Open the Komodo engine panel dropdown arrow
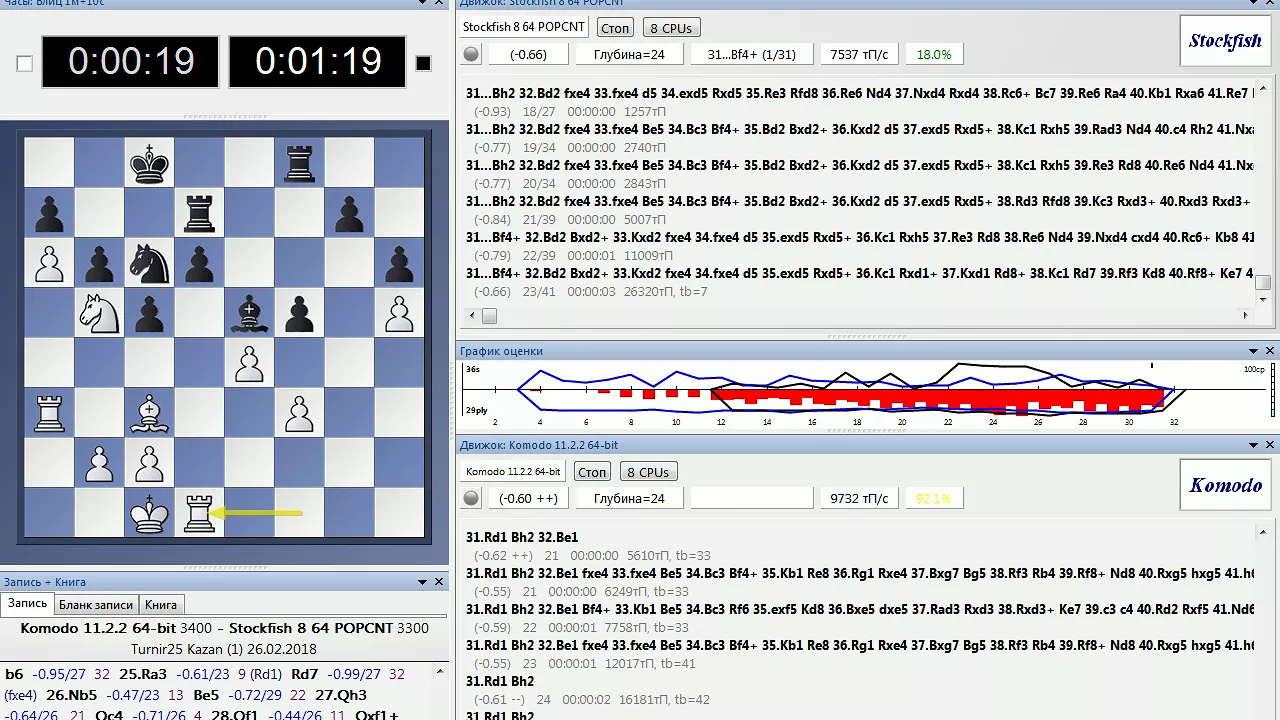Viewport: 1280px width, 720px height. point(1254,445)
